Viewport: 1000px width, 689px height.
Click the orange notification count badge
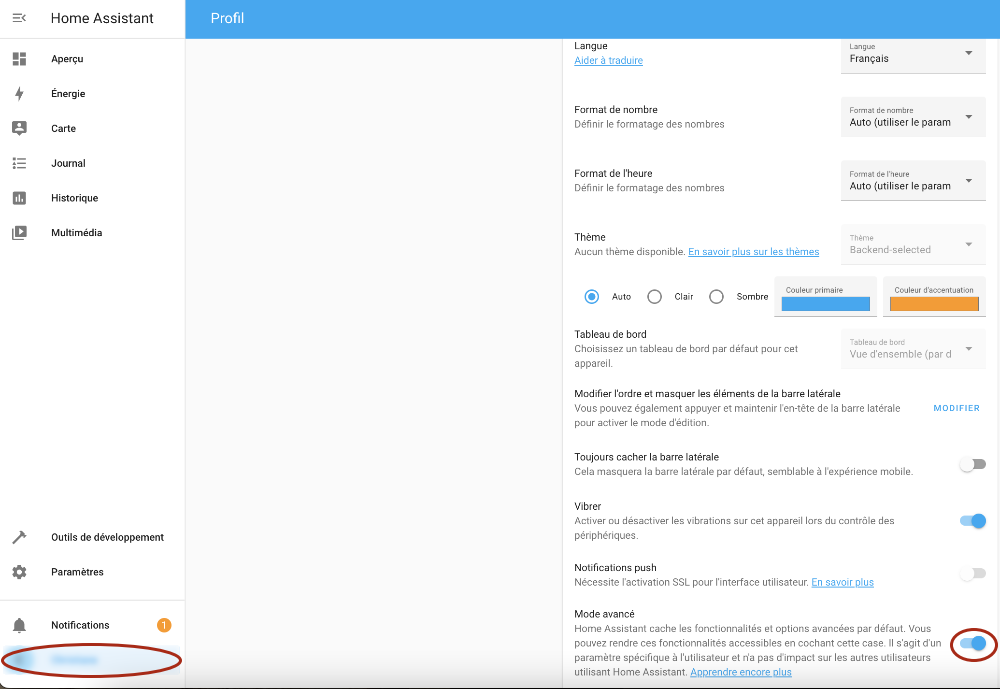[x=164, y=625]
